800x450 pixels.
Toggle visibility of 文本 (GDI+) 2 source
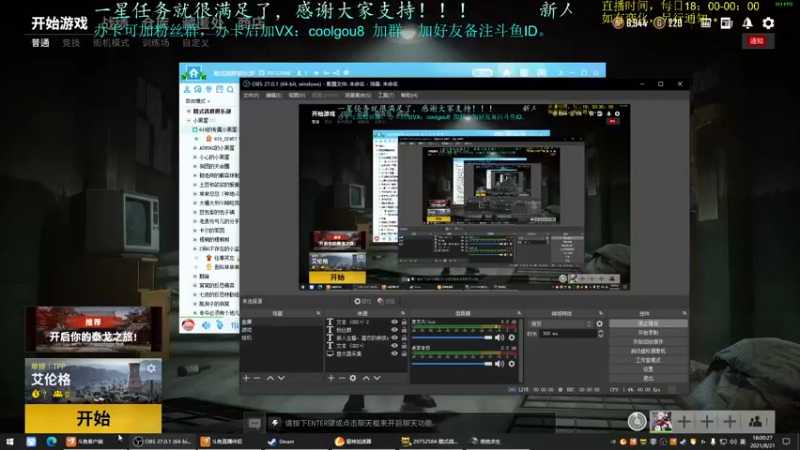(394, 322)
